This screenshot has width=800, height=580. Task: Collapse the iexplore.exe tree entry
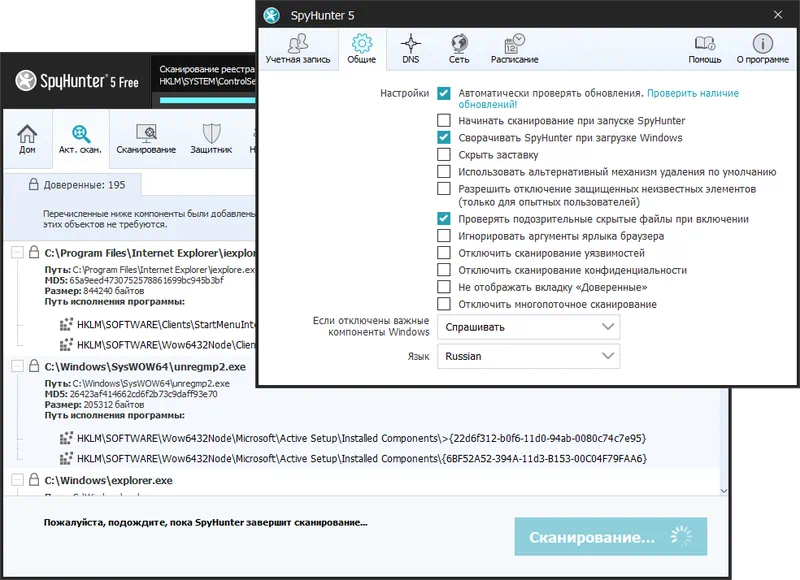(x=17, y=253)
